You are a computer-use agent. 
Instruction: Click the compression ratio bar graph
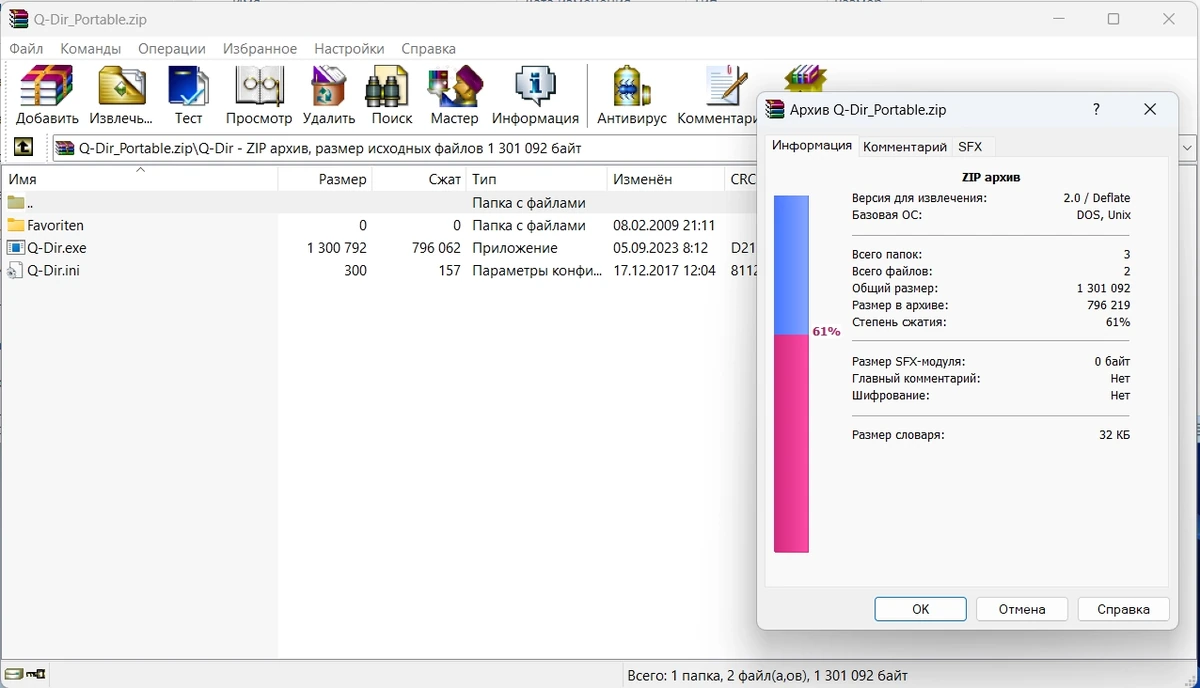coord(791,374)
